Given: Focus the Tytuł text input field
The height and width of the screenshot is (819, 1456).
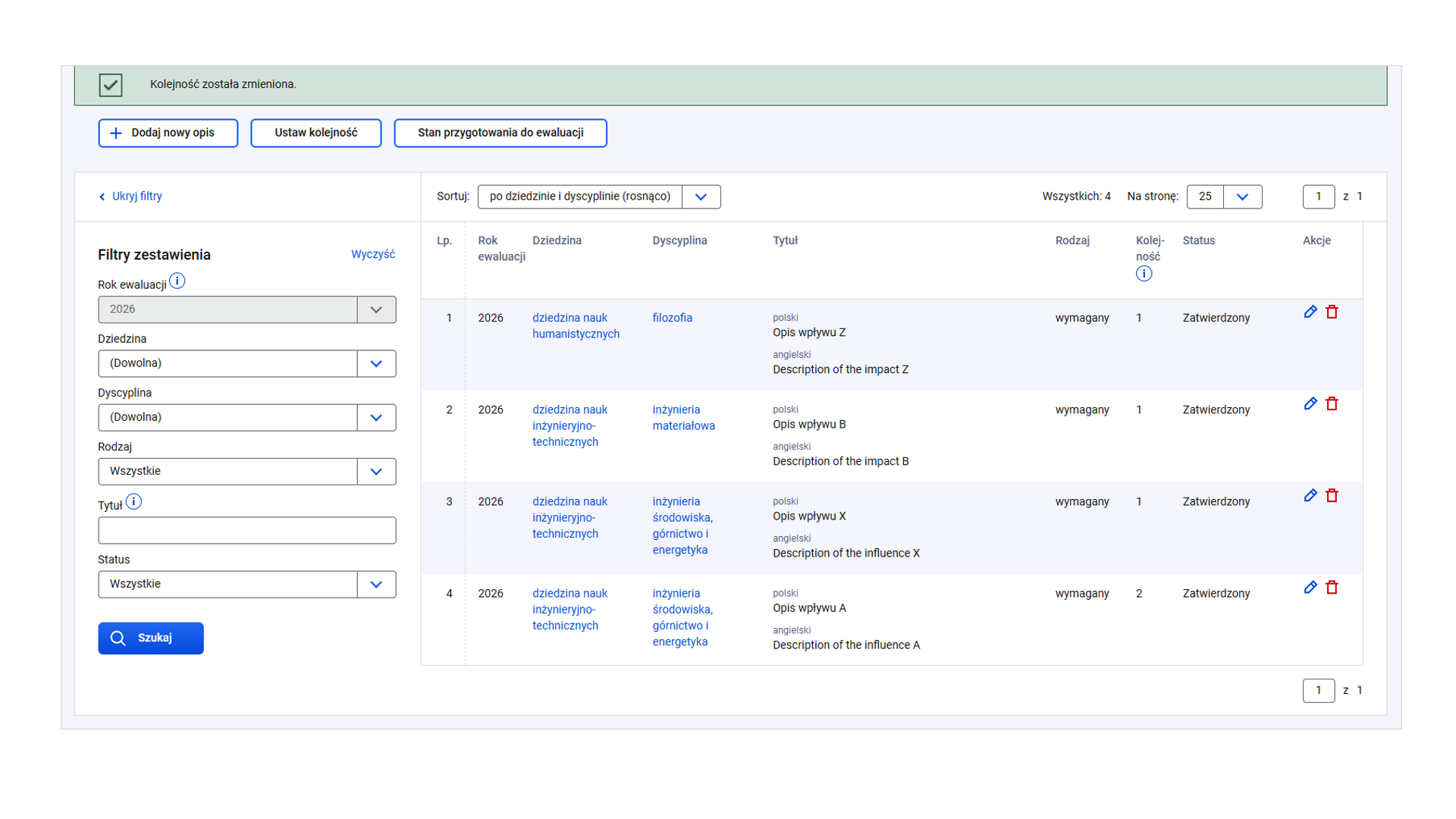Looking at the screenshot, I should click(x=246, y=530).
